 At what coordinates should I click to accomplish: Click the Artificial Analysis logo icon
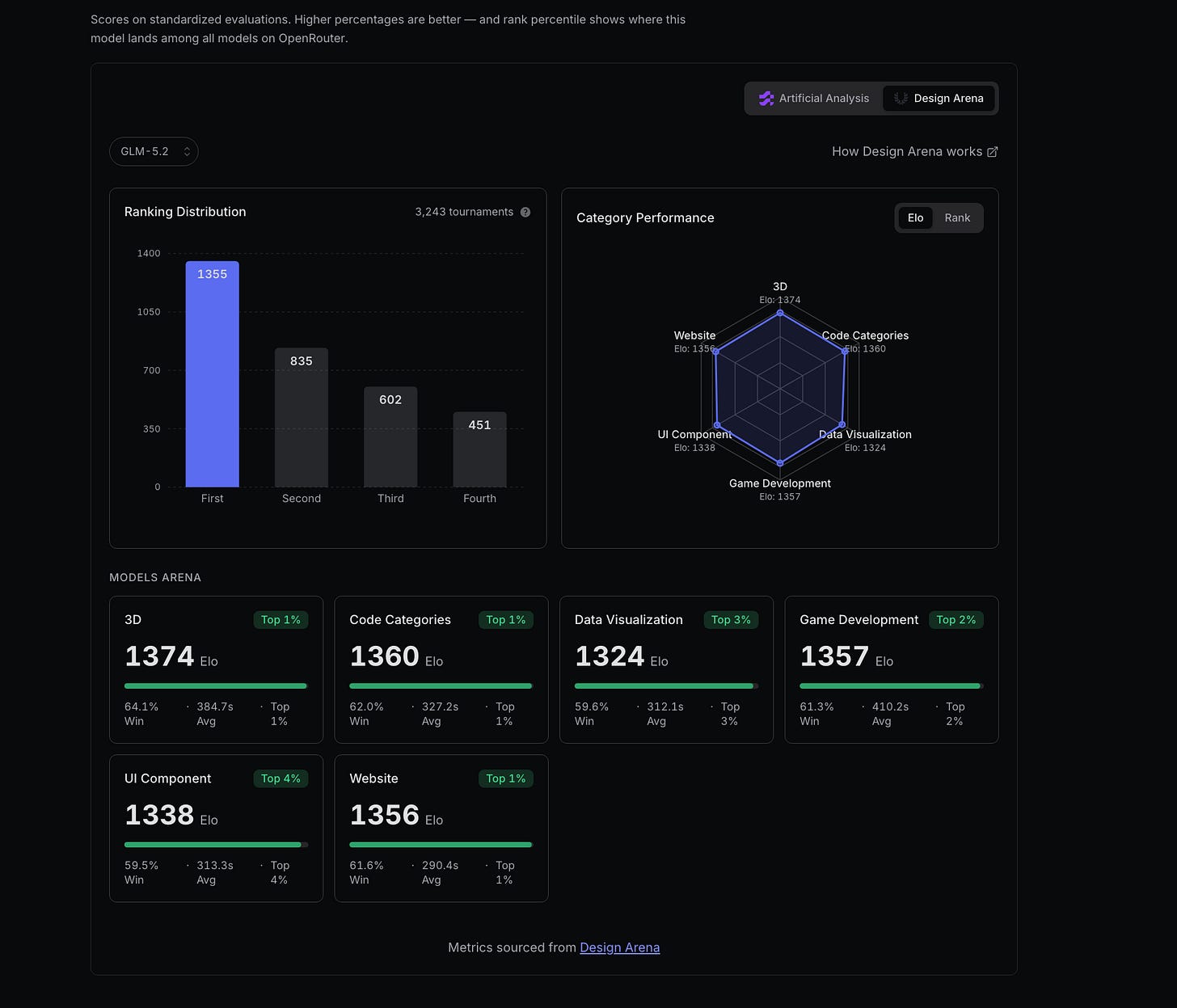click(766, 99)
